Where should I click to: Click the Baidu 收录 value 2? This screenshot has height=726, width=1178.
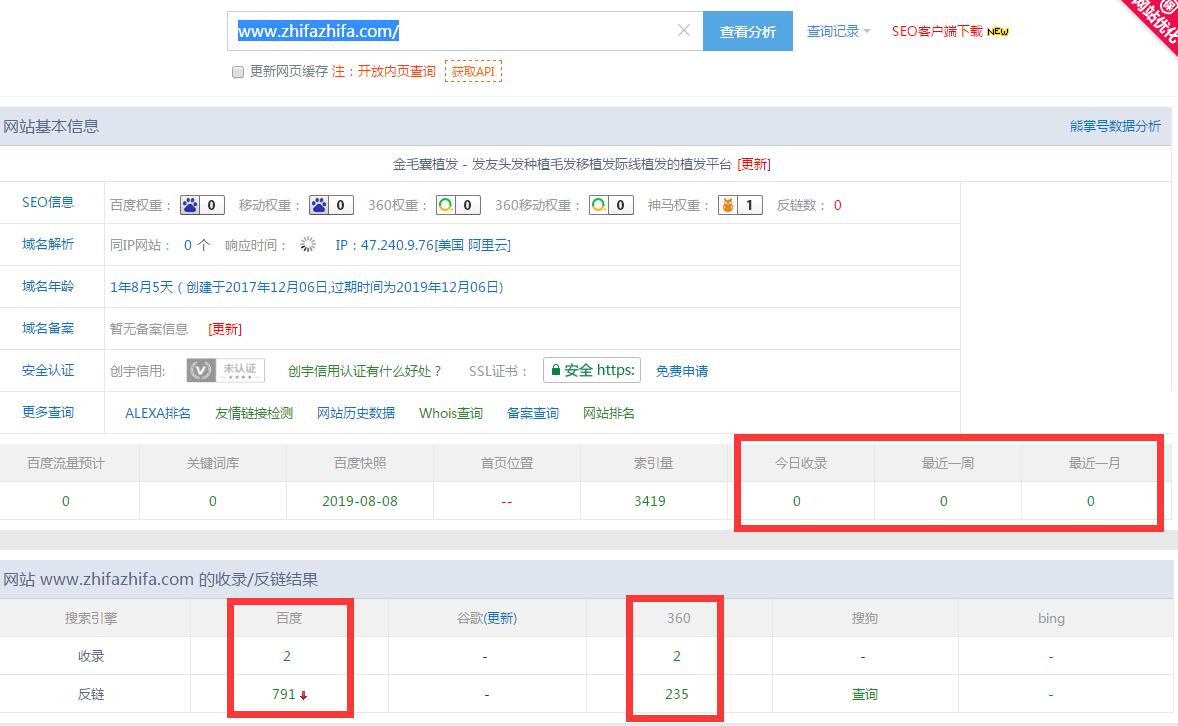pyautogui.click(x=287, y=657)
